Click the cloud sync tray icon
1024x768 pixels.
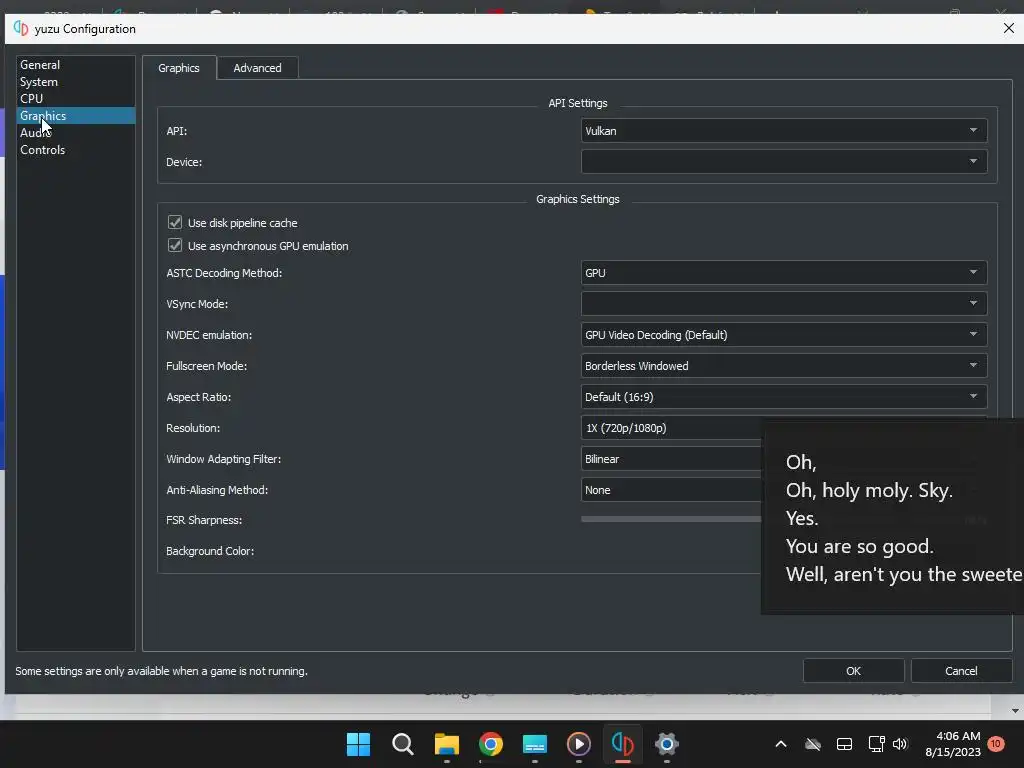tap(812, 744)
